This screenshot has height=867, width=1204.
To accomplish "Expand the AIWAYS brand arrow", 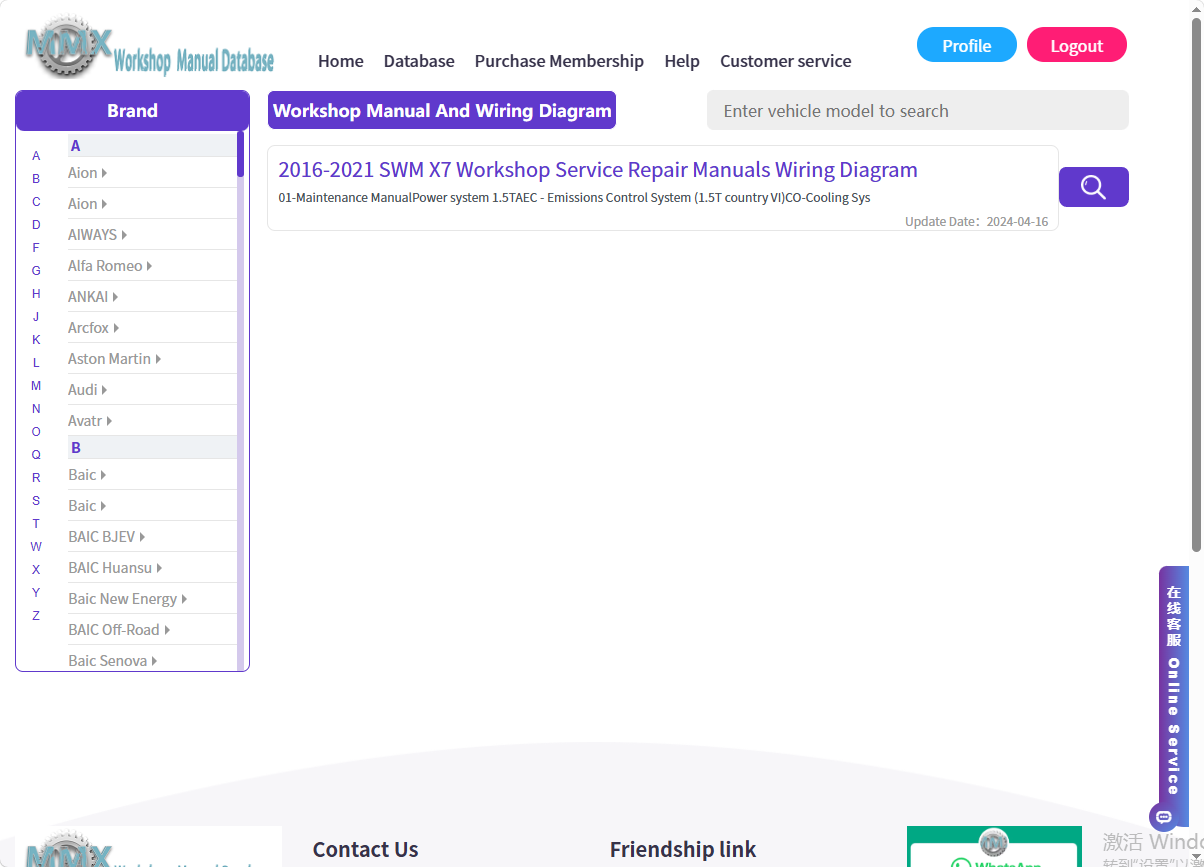I will (x=124, y=235).
